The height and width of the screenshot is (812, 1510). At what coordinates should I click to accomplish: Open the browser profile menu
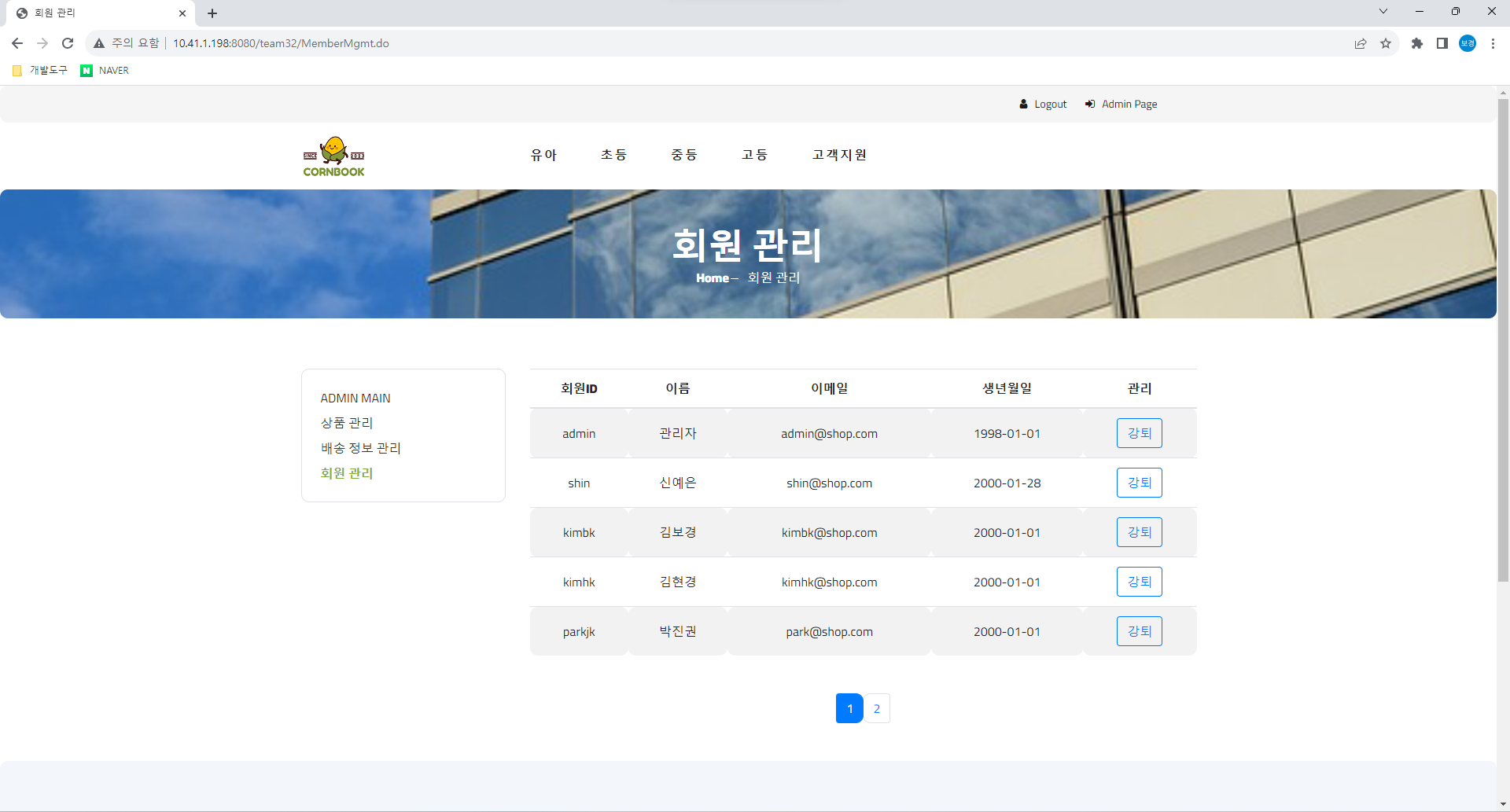[x=1468, y=43]
